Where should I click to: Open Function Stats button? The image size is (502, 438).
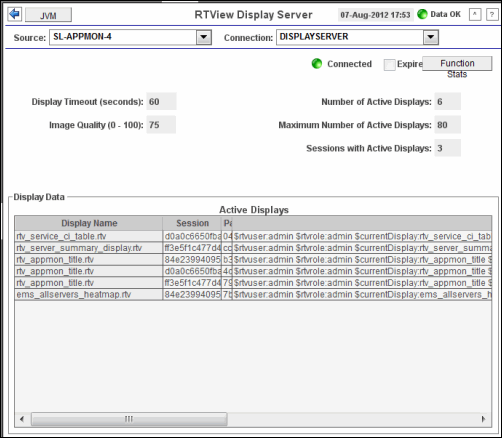pyautogui.click(x=457, y=63)
